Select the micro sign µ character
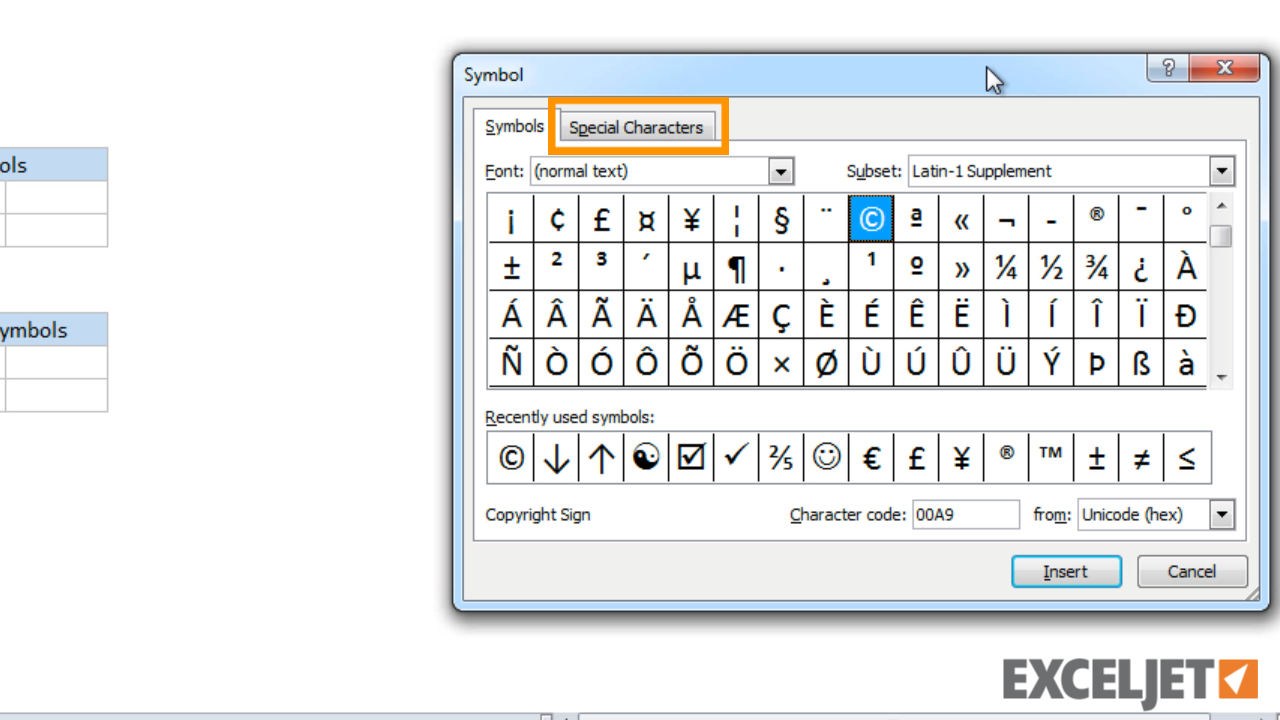Viewport: 1280px width, 720px height. [x=691, y=267]
